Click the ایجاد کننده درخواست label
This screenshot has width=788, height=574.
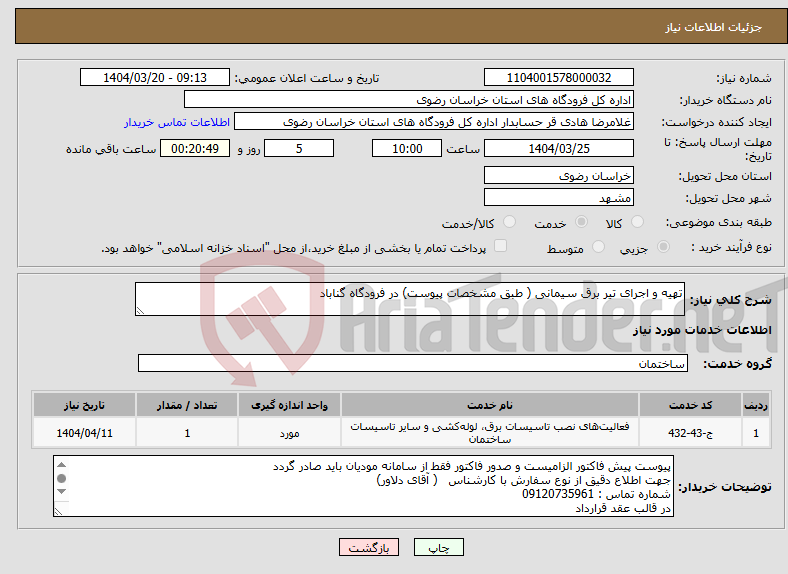[717, 122]
